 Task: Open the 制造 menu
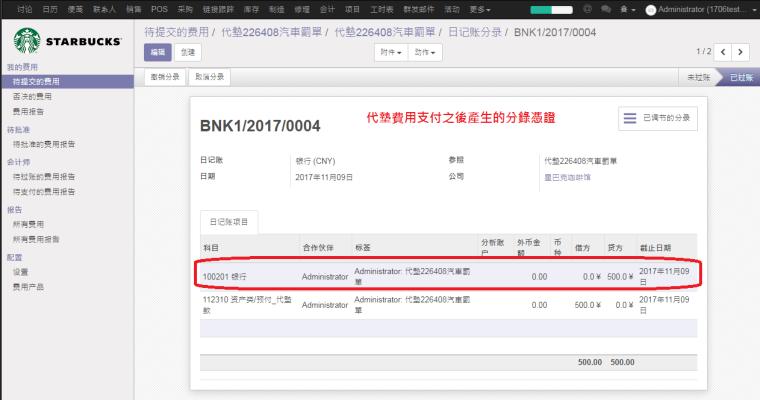(x=276, y=9)
